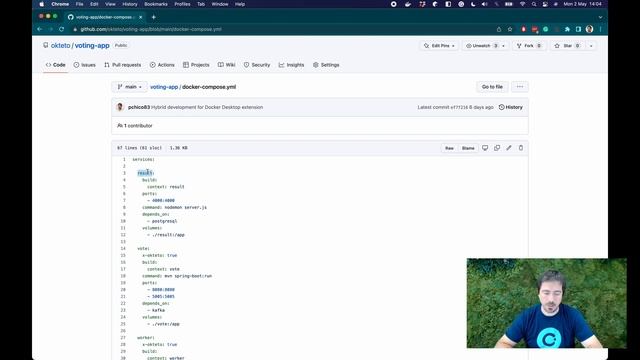Expand the Edit Pins dropdown

[x=439, y=46]
